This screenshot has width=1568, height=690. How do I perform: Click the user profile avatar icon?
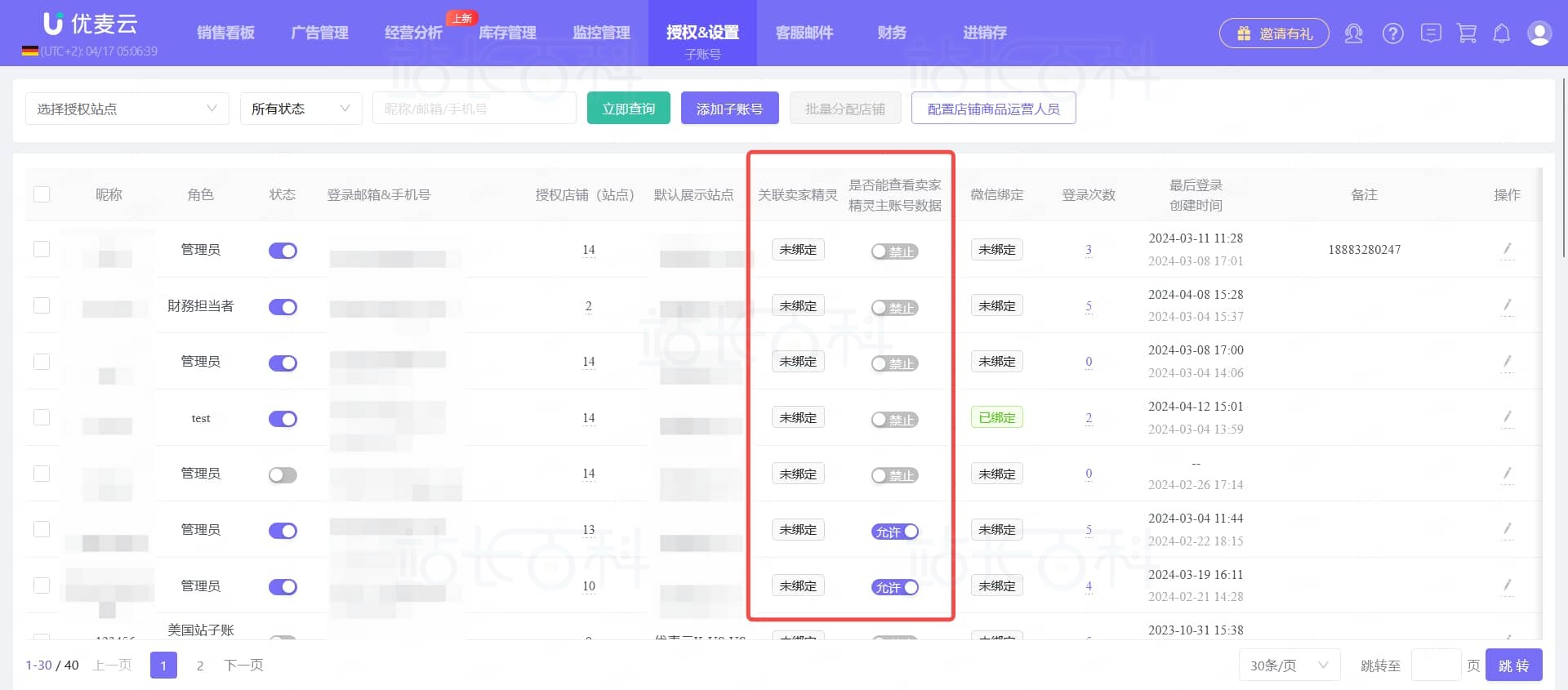(1539, 33)
